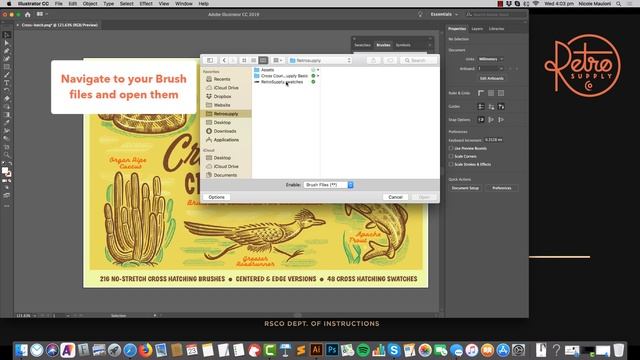
Task: Enable Scale Strokes & Effects checkbox
Action: [x=451, y=164]
